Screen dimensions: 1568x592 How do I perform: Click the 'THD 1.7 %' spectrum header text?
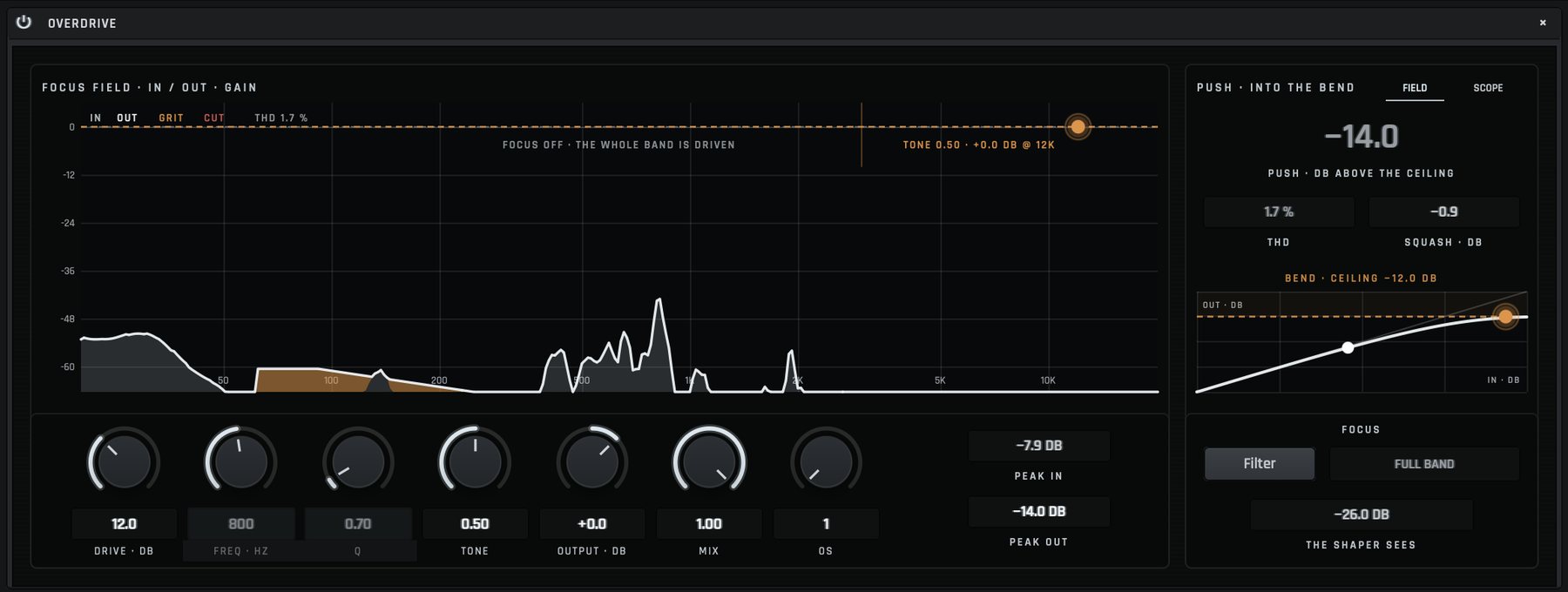pos(280,118)
